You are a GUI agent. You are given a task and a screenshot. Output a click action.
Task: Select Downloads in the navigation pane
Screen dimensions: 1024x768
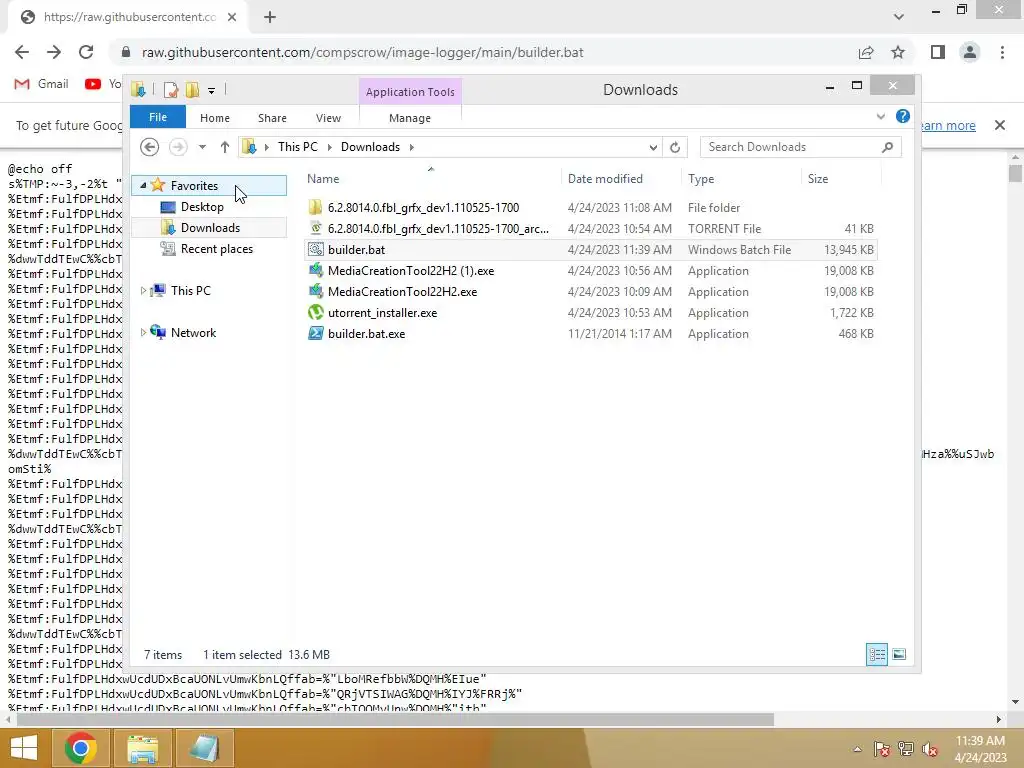coord(210,228)
